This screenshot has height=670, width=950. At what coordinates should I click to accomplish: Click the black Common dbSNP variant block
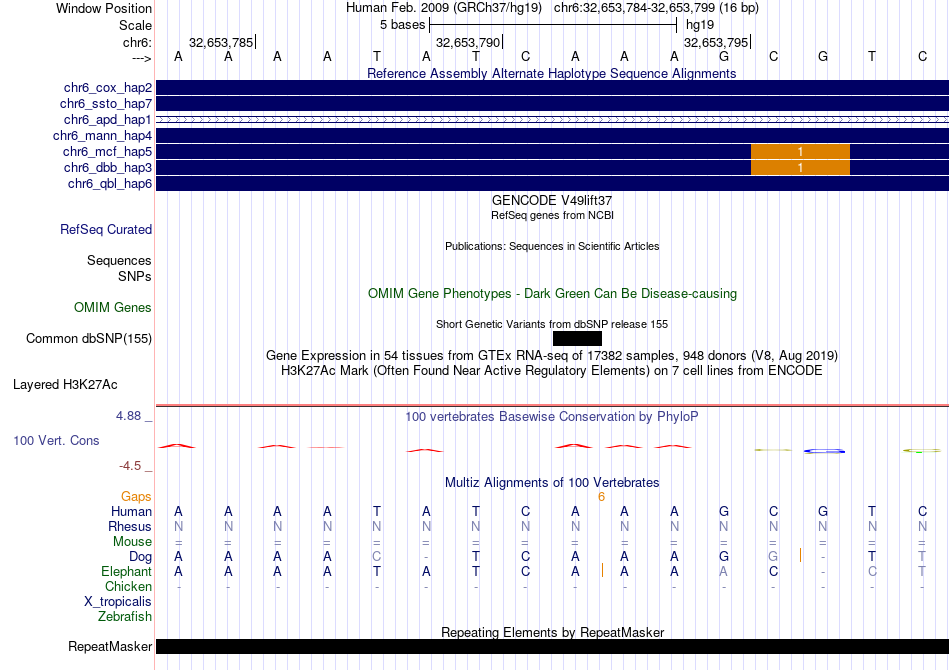pyautogui.click(x=577, y=339)
